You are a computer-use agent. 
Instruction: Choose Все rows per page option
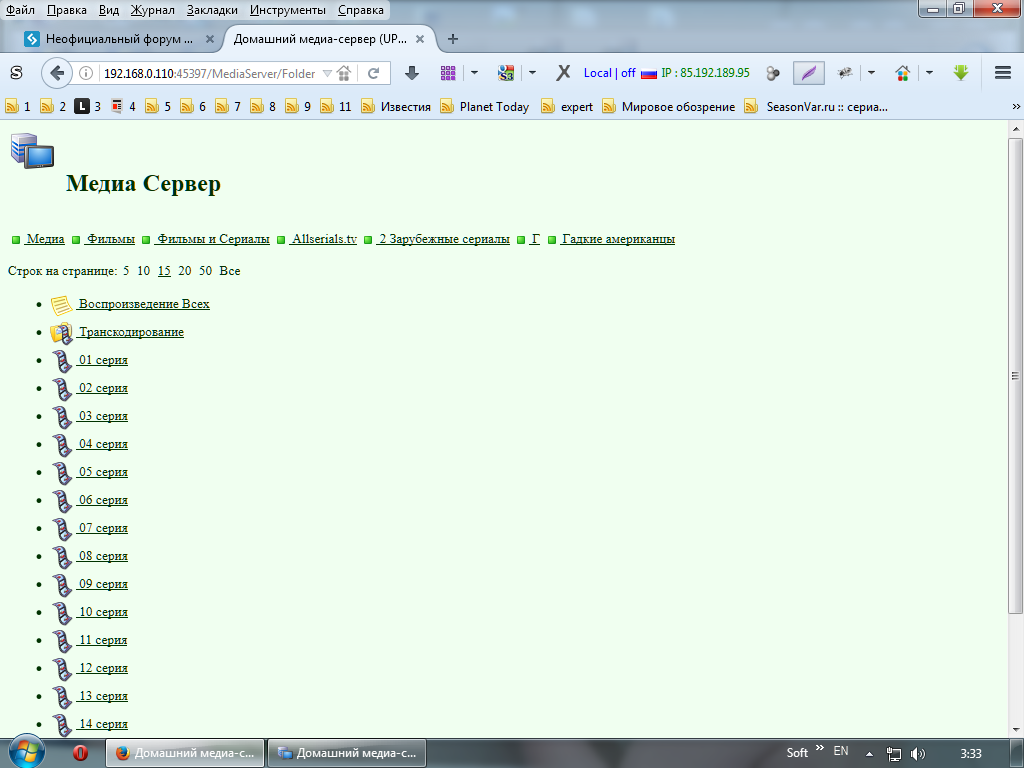click(x=230, y=271)
